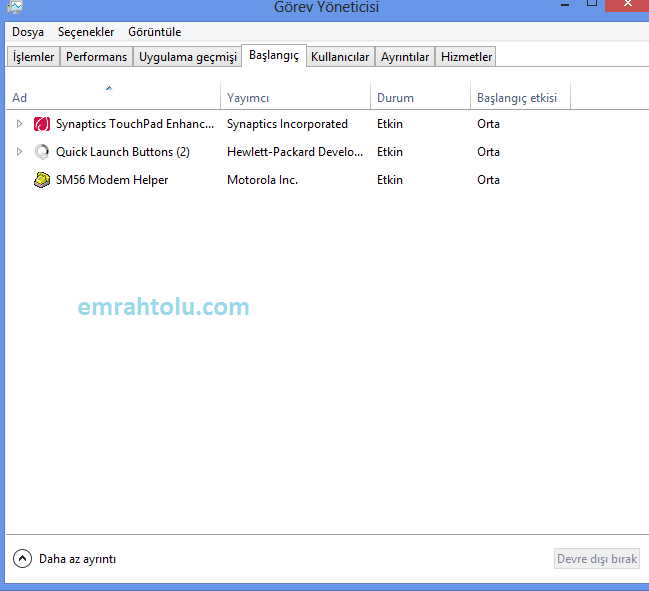
Task: Maximize the Görev Yöneticisi window
Action: pos(592,3)
